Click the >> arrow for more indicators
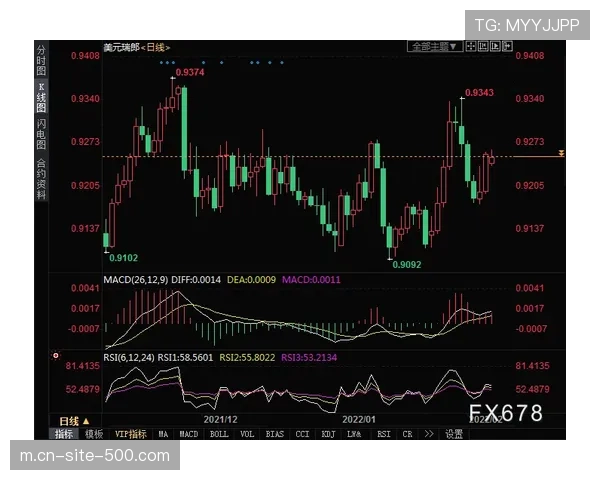 point(430,434)
